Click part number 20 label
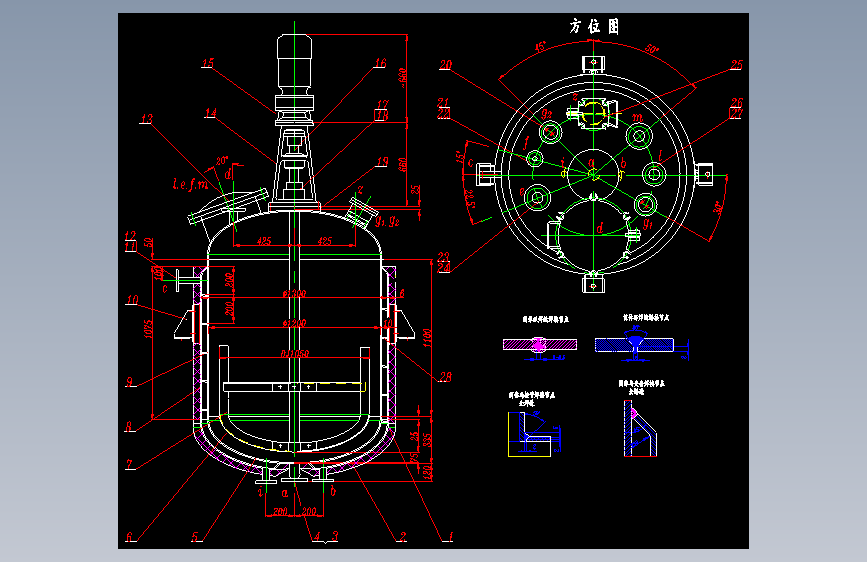The image size is (867, 562). 445,65
